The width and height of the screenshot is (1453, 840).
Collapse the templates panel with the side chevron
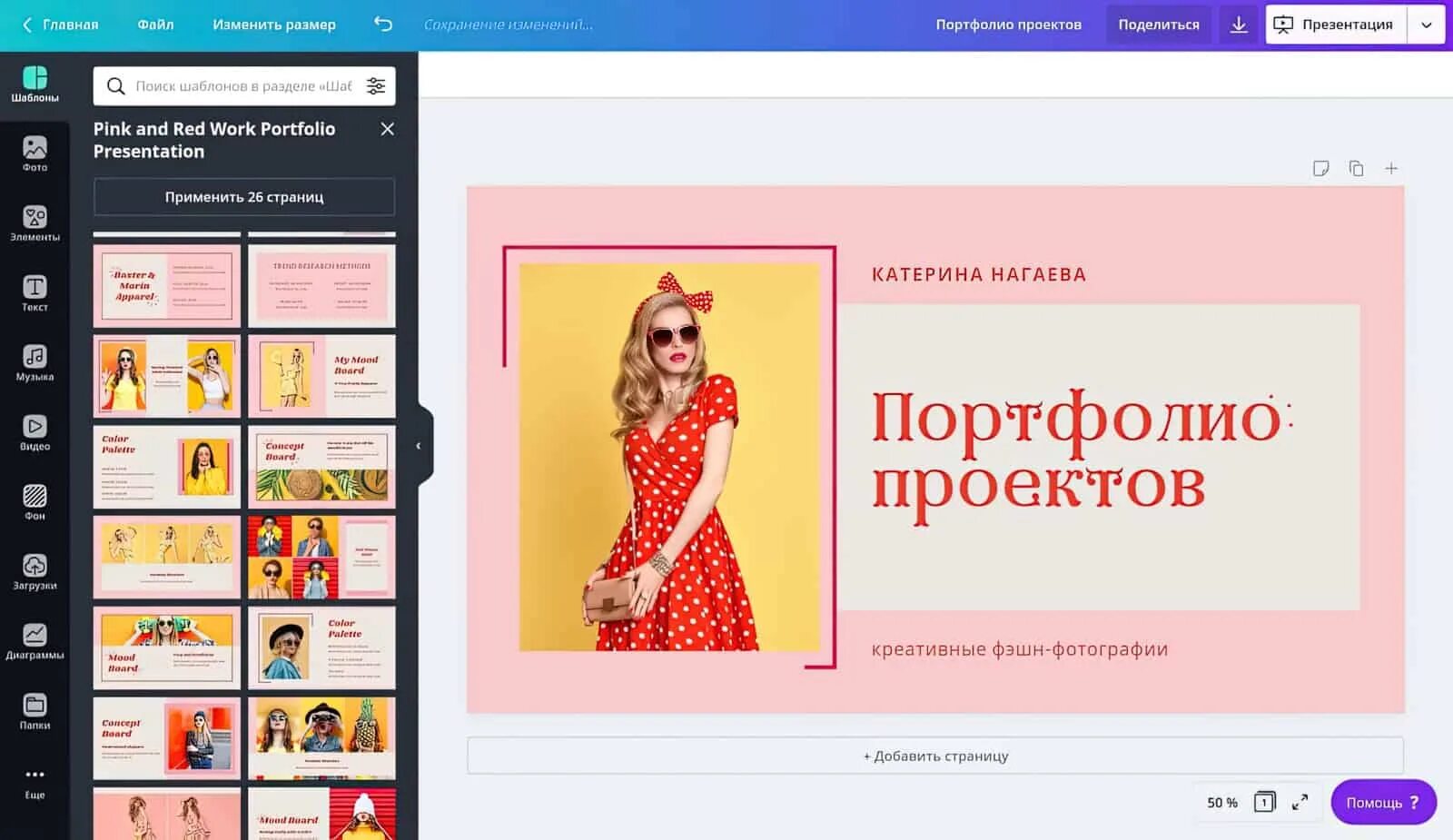click(419, 446)
